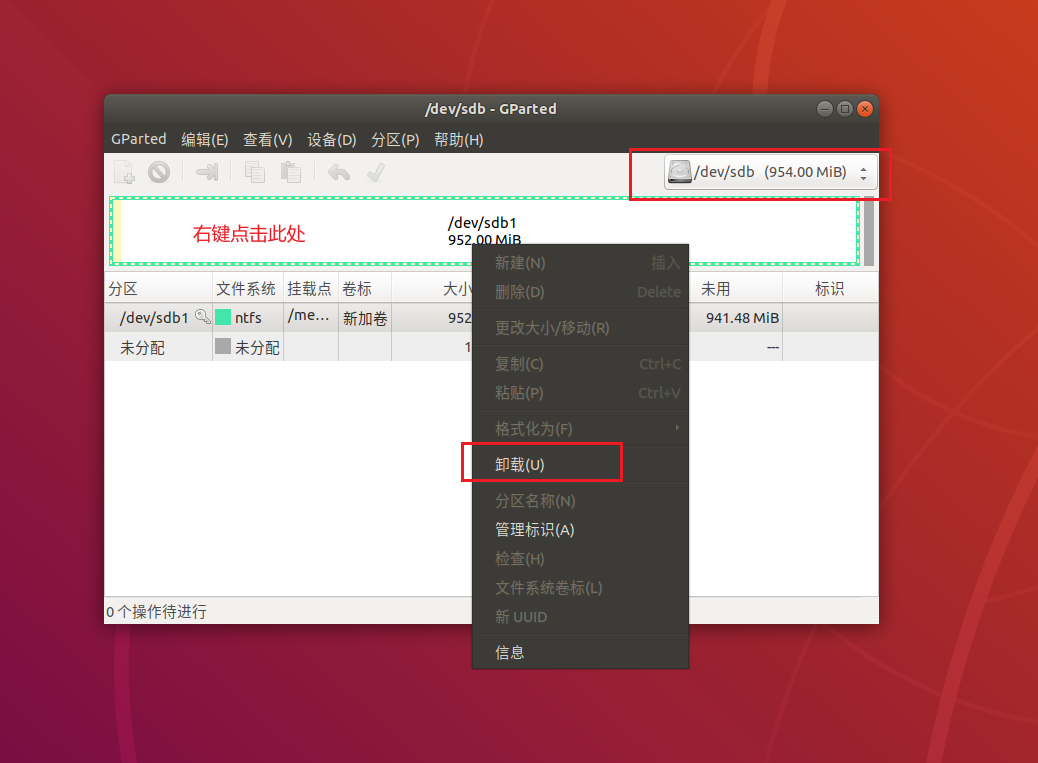Viewport: 1038px width, 763px height.
Task: Click the apply operations checkmark icon
Action: [x=375, y=172]
